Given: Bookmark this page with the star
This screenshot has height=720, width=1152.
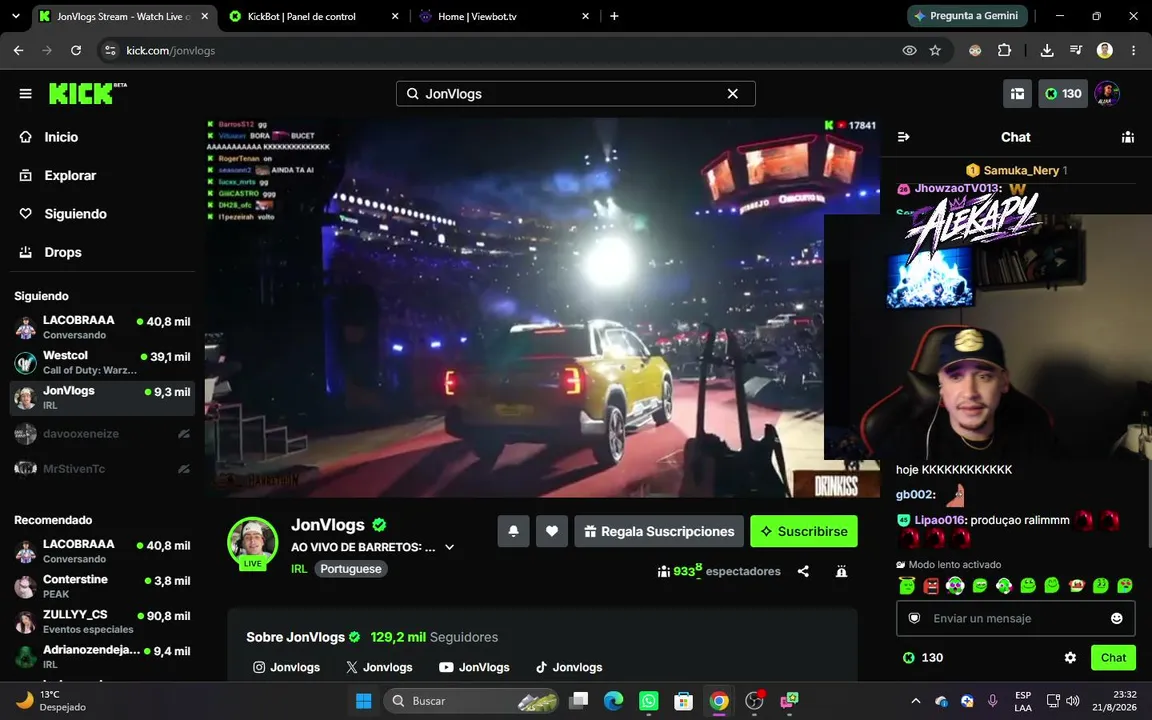Looking at the screenshot, I should click(x=935, y=51).
